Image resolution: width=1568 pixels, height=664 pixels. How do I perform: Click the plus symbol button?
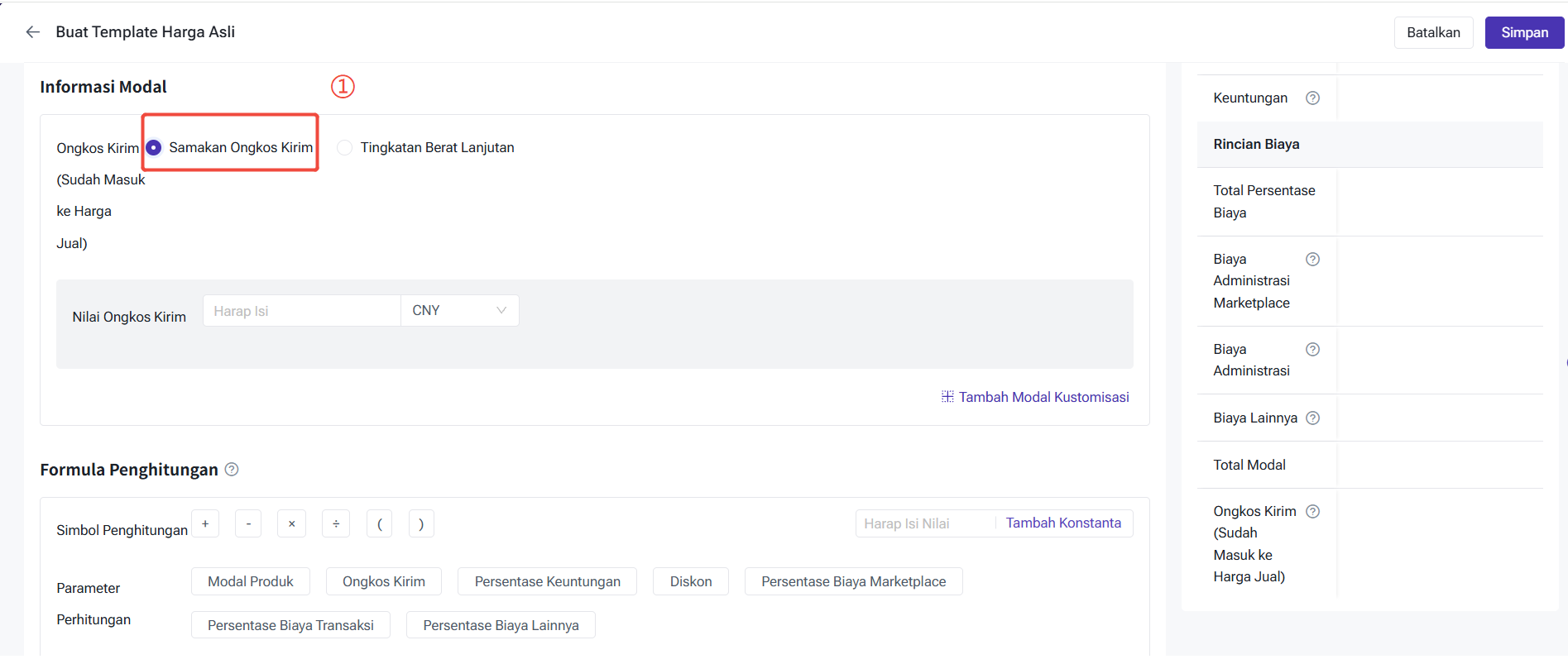coord(205,524)
